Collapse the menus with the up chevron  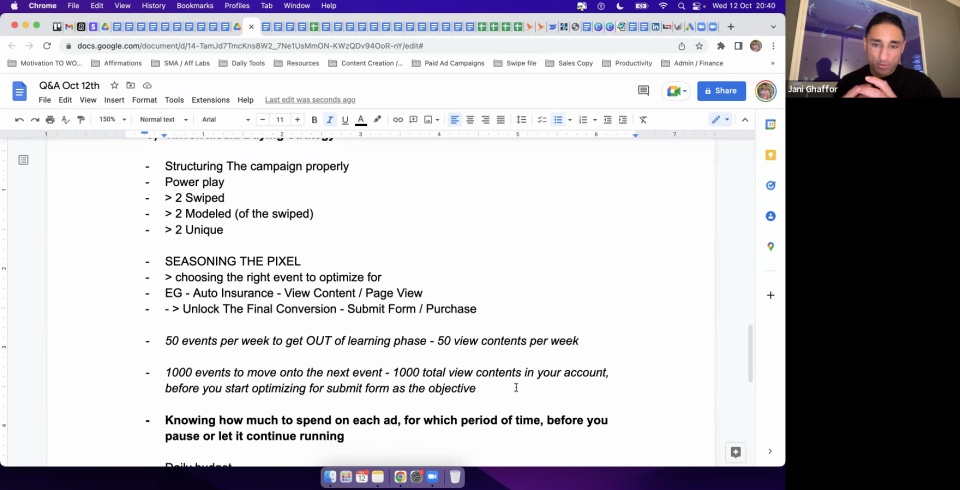click(x=745, y=119)
